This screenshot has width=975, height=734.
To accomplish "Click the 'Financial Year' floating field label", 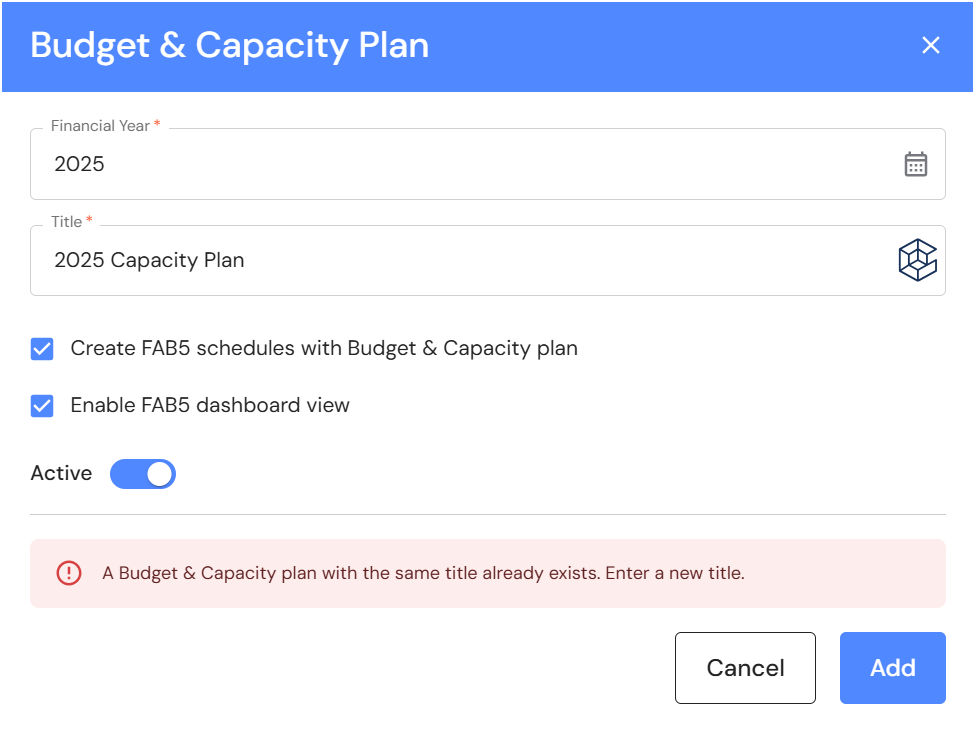I will (100, 126).
